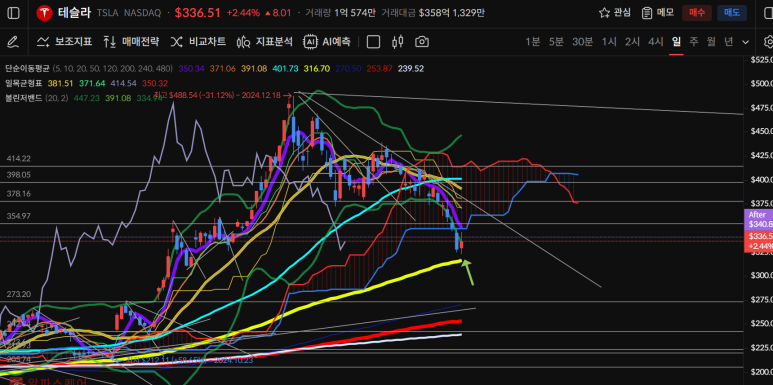Open the drawing pencil tool
The height and width of the screenshot is (385, 773).
(13, 42)
